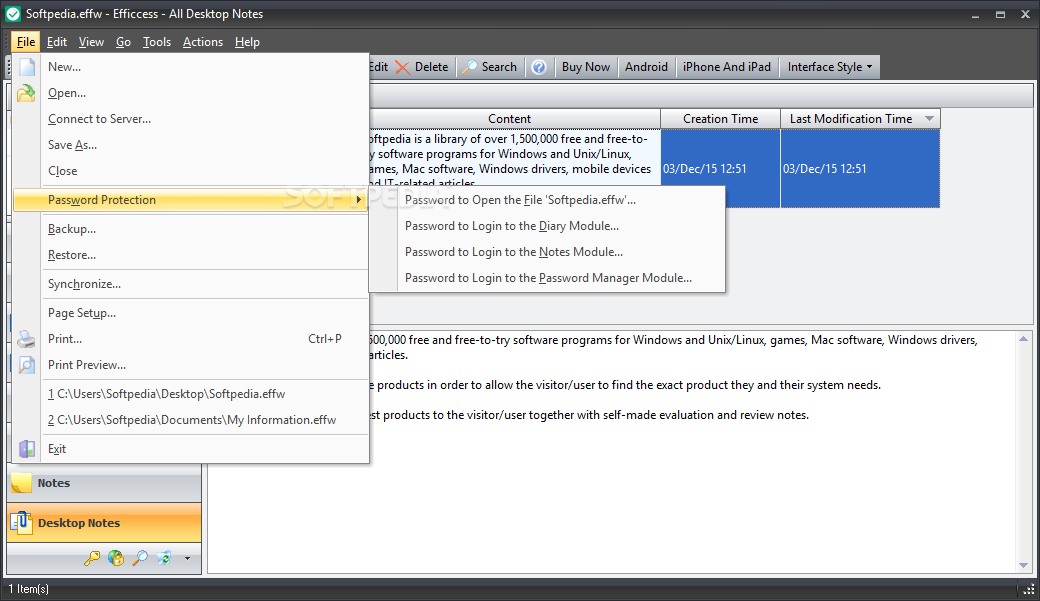The height and width of the screenshot is (601, 1040).
Task: Choose Exit from the File menu
Action: (191, 449)
